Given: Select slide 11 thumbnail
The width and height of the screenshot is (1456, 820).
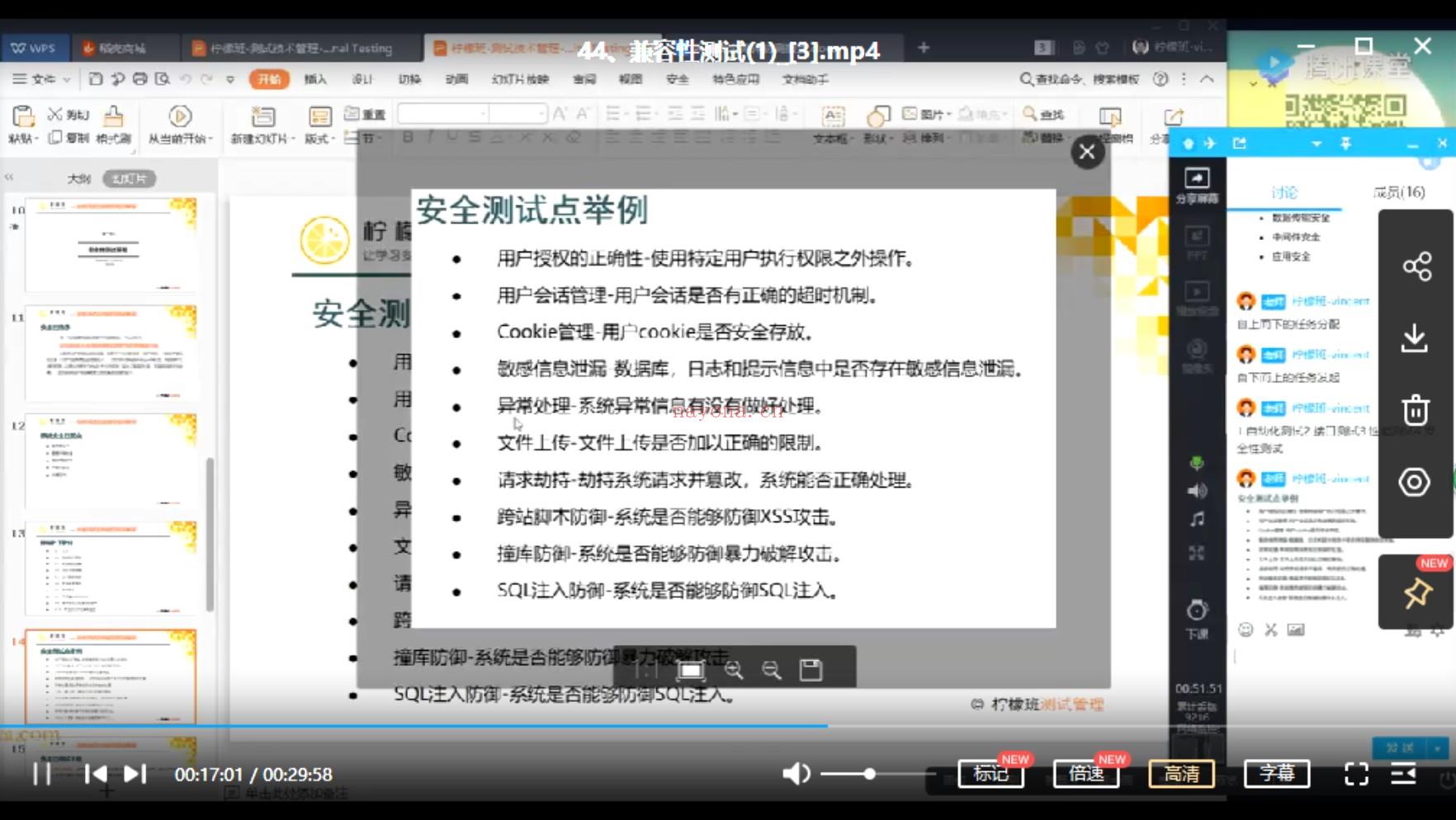Looking at the screenshot, I should [111, 352].
